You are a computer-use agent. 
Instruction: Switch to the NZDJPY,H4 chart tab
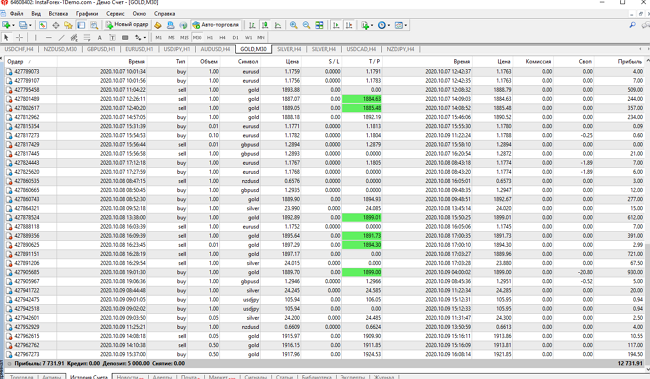[400, 49]
